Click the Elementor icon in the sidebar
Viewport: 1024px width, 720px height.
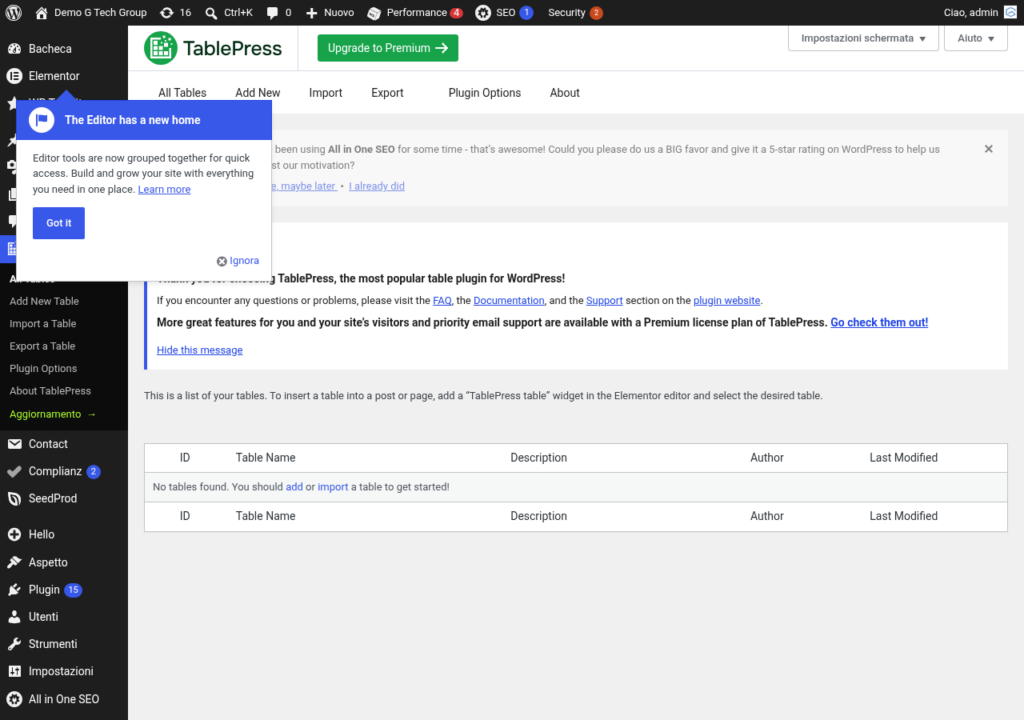point(14,76)
